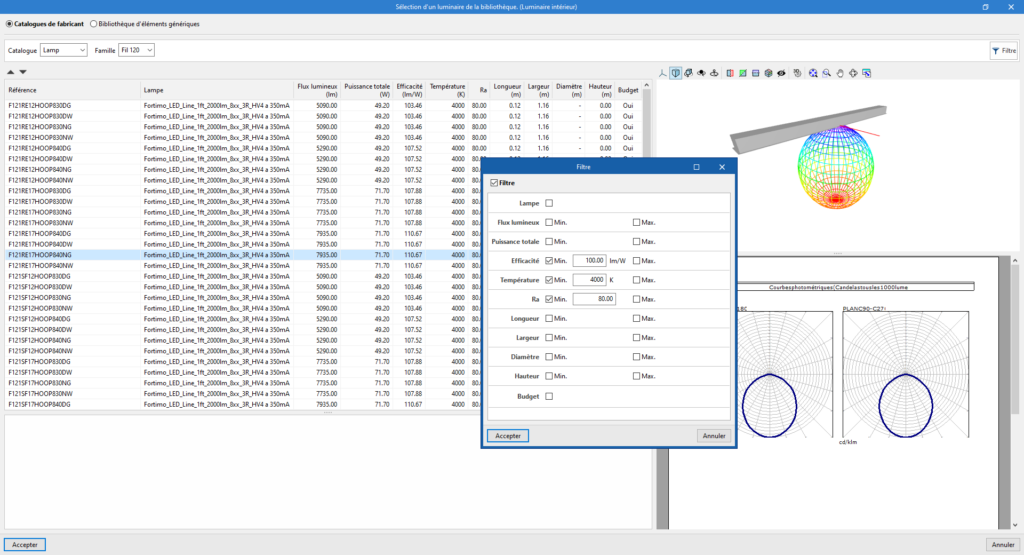Click the 3D axes view icon

click(x=663, y=73)
